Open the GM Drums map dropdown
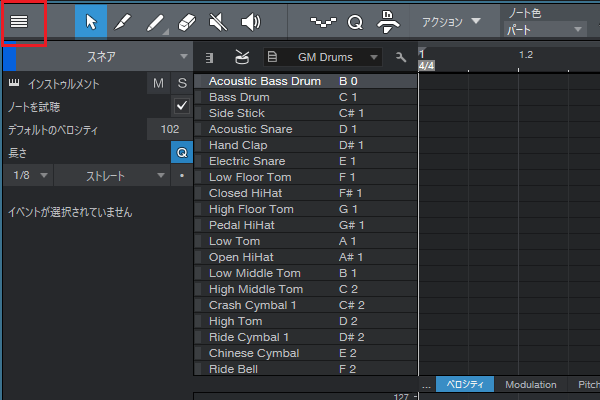 coord(323,57)
